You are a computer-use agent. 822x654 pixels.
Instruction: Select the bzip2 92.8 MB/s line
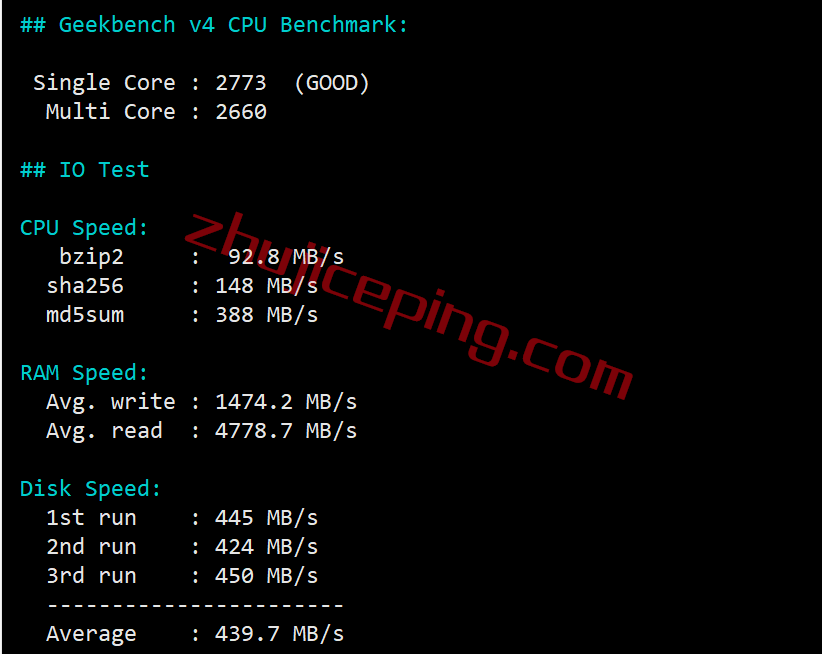tap(201, 257)
